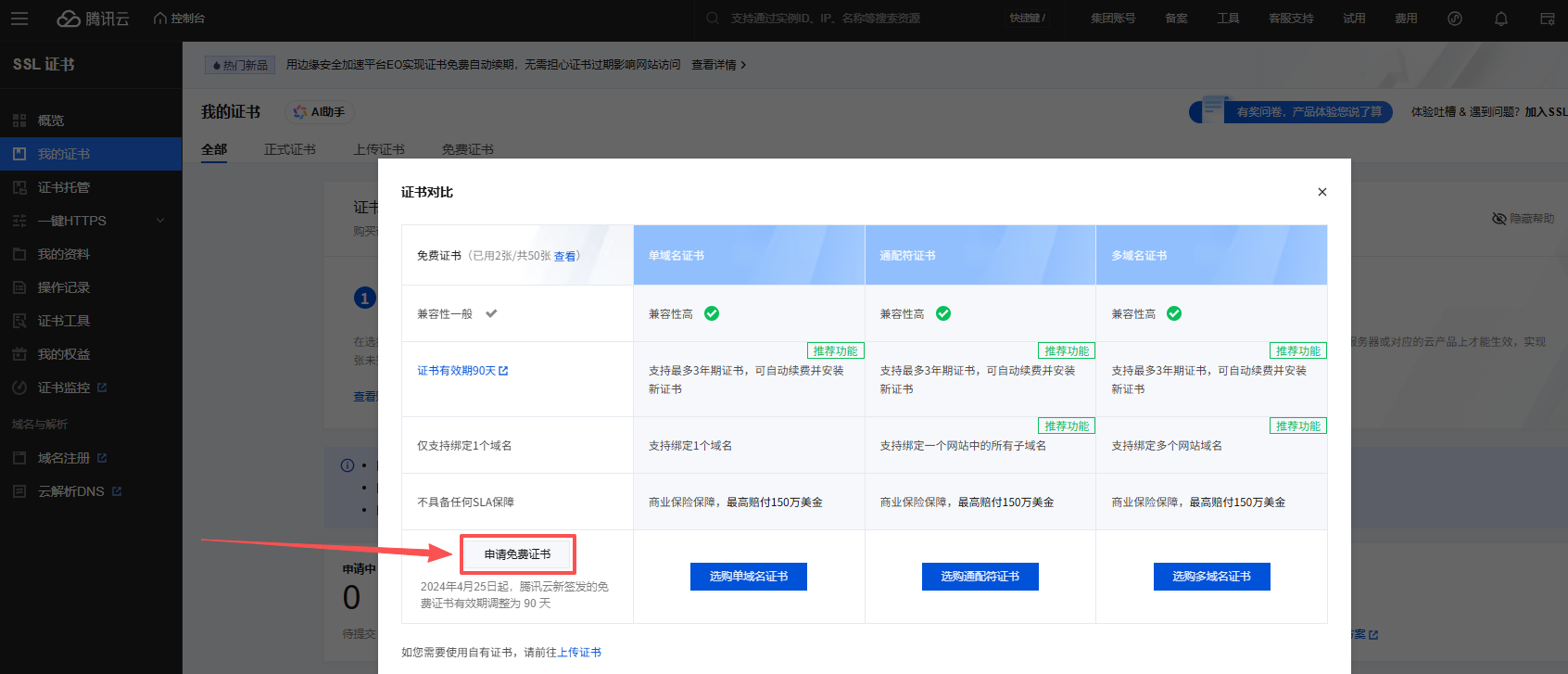This screenshot has height=674, width=1568.
Task: Click the 证书工具 sidebar item
Action: coord(64,321)
